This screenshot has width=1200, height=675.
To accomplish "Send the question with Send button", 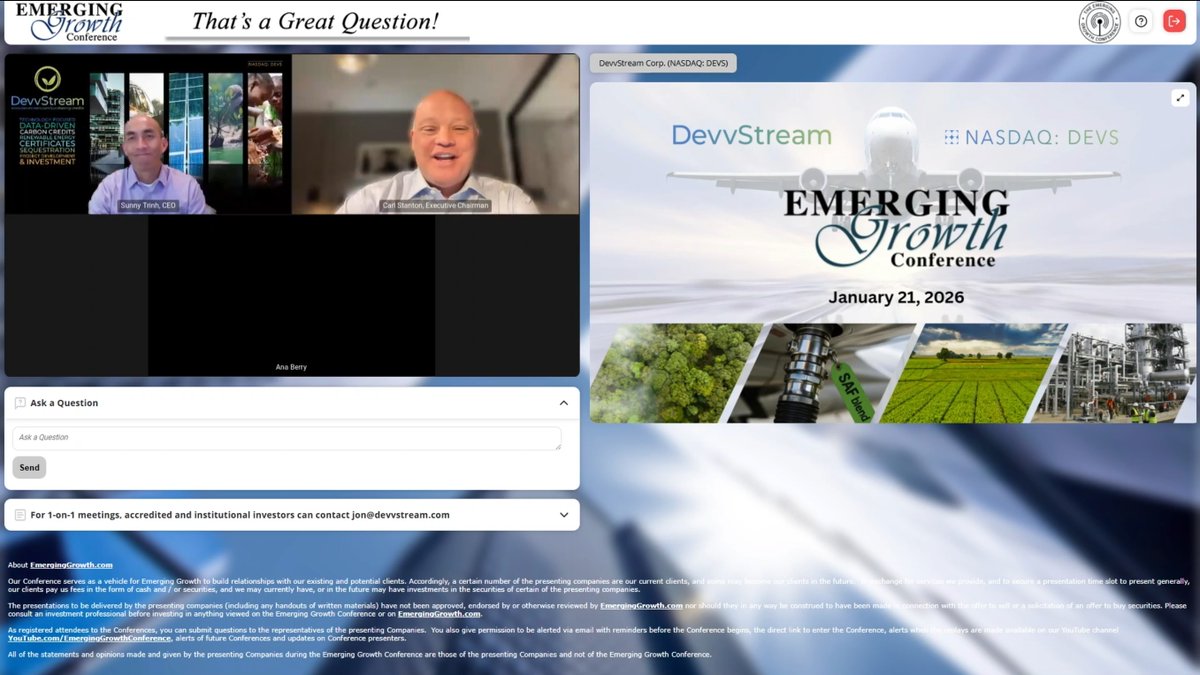I will pos(29,467).
